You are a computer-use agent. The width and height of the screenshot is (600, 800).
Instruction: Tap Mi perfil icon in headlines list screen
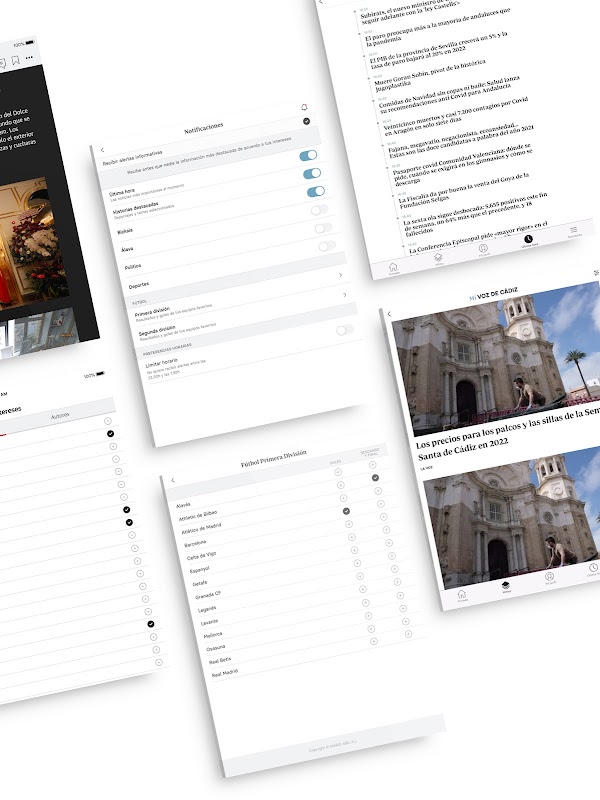483,249
